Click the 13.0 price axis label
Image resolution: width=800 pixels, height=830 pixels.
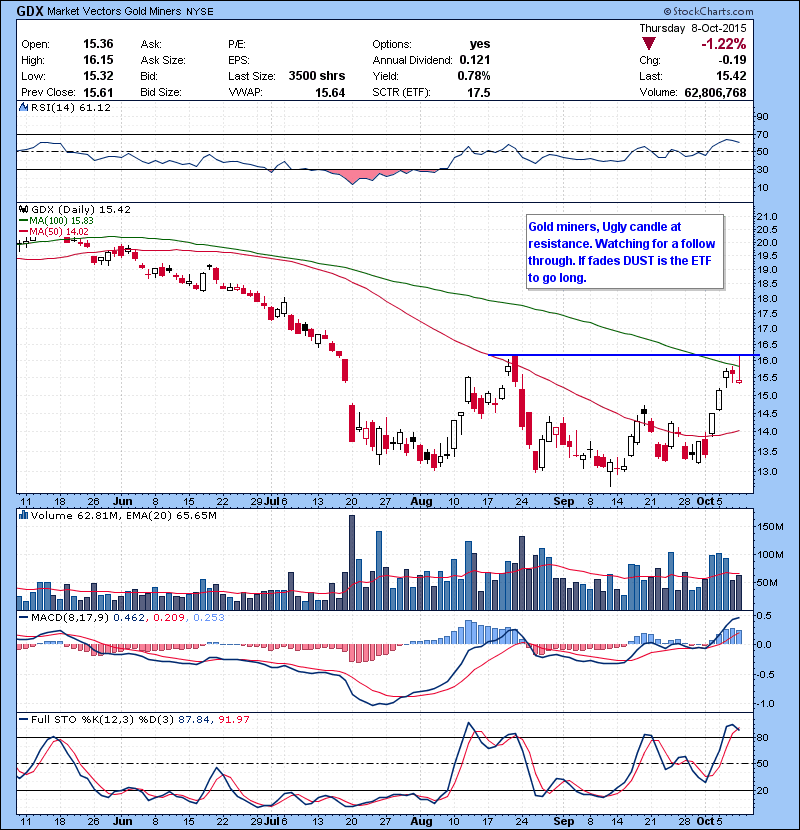click(x=767, y=472)
